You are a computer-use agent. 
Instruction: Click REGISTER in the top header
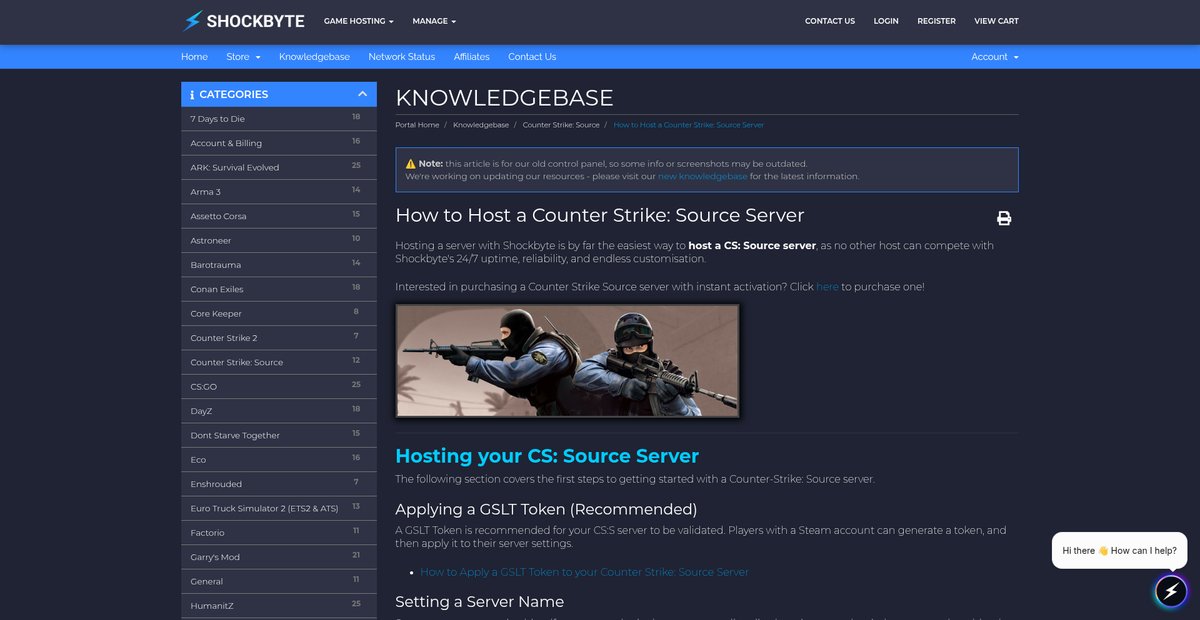(x=936, y=21)
